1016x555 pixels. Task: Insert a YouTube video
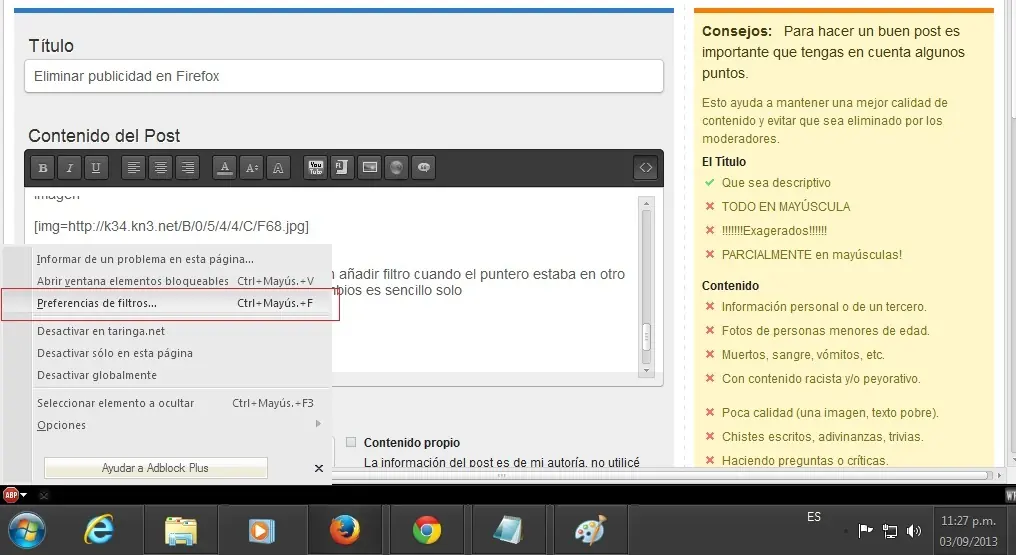coord(316,168)
